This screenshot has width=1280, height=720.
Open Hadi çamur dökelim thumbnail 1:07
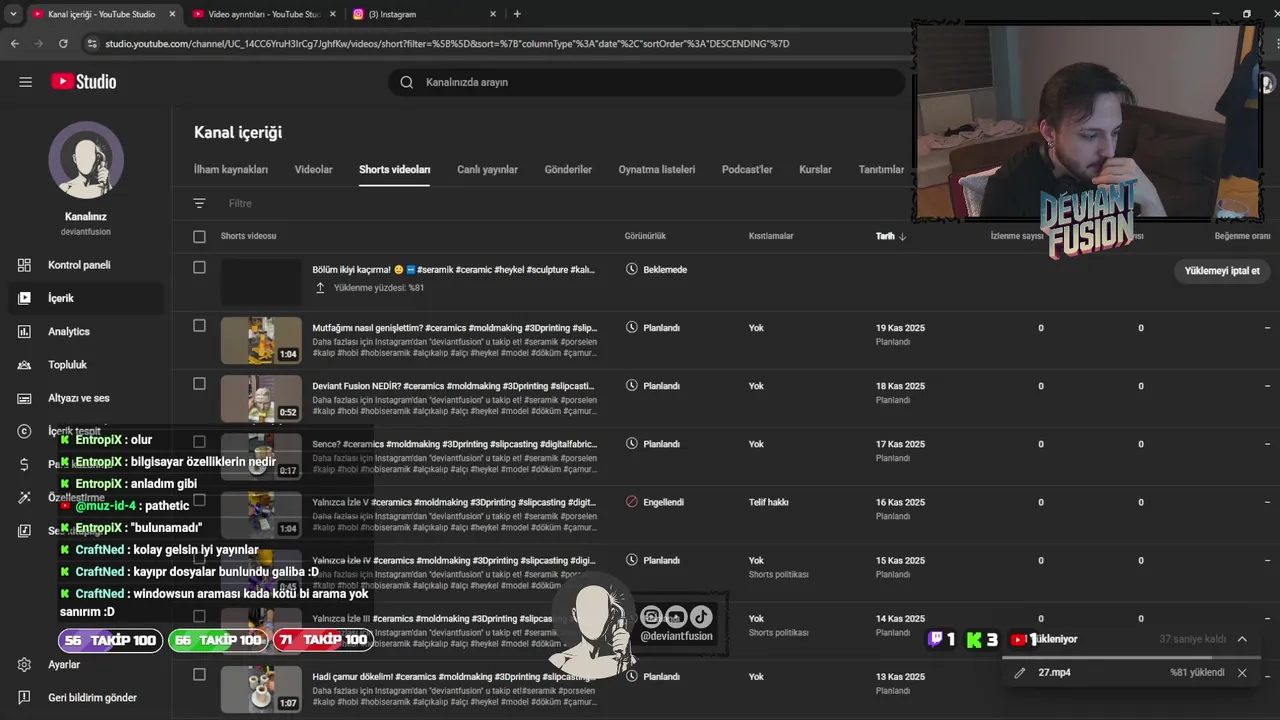[x=261, y=689]
